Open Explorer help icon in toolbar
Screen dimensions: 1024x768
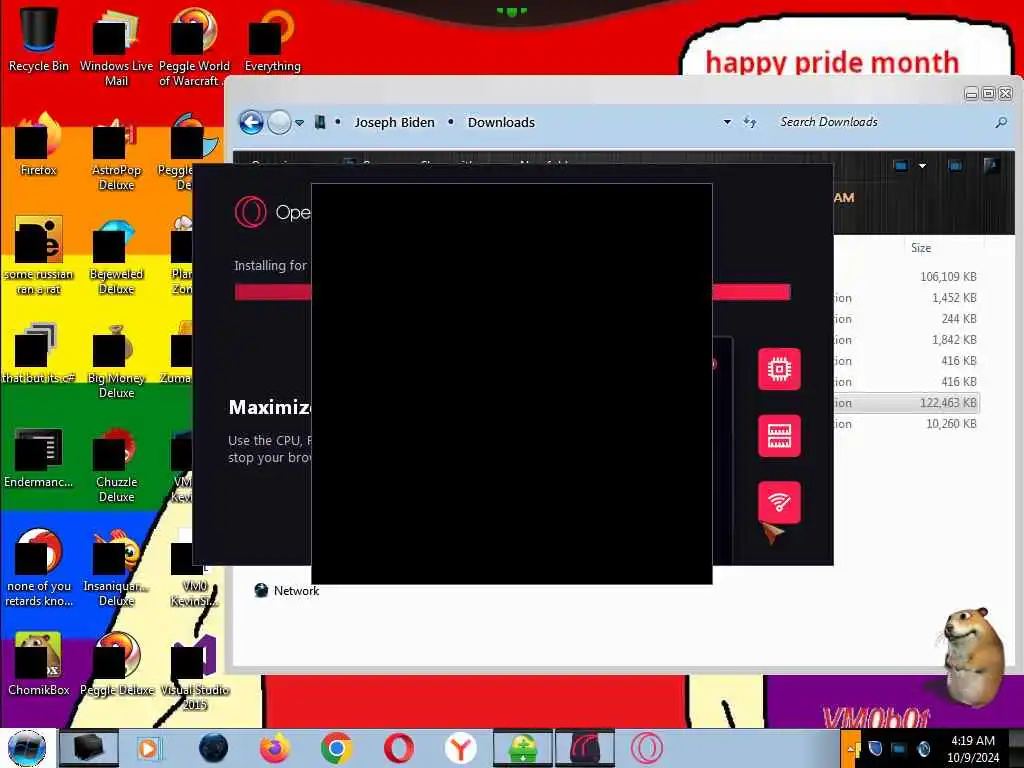point(991,166)
